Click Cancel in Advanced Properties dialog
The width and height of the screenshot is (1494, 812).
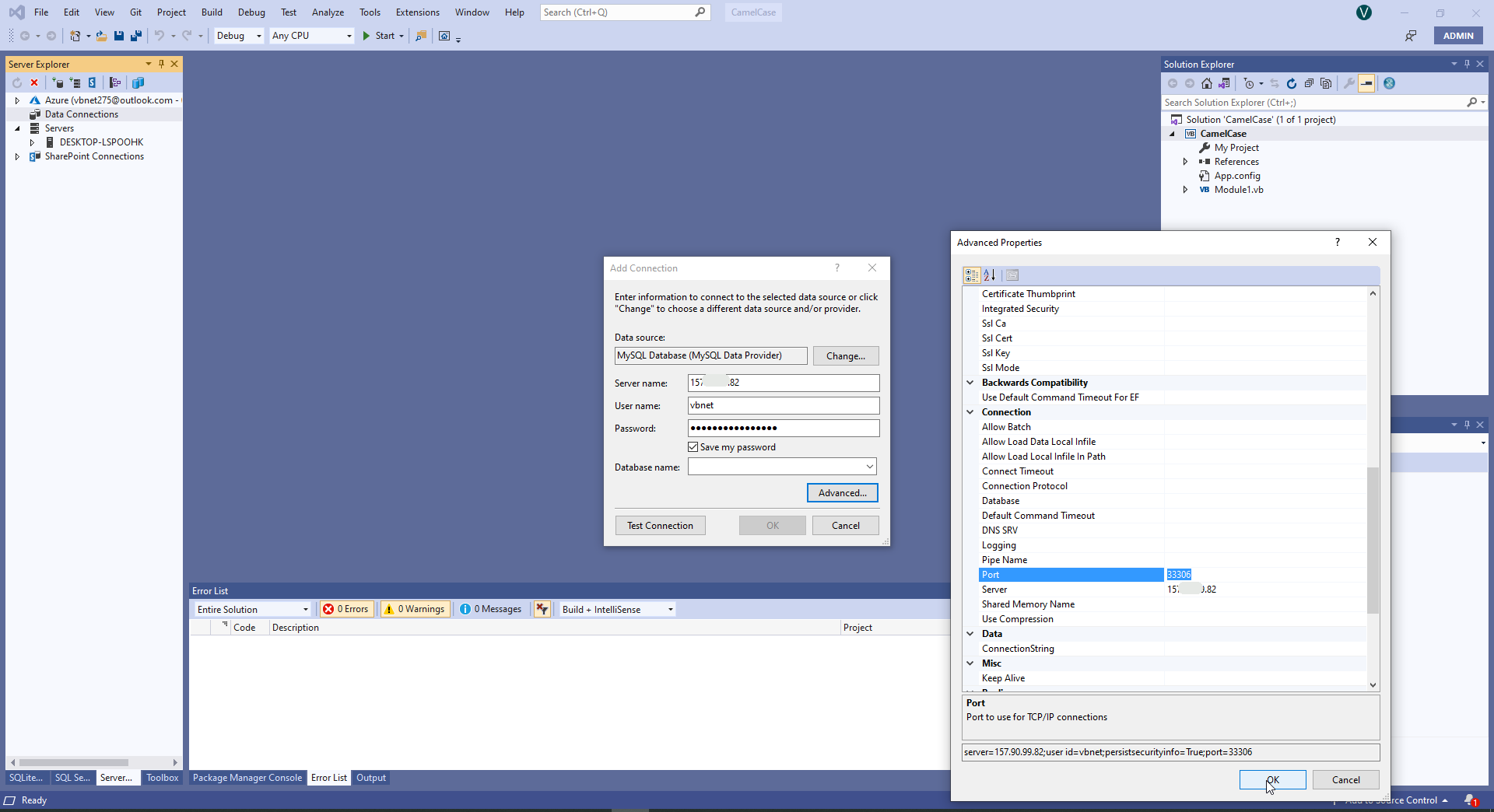(1345, 779)
